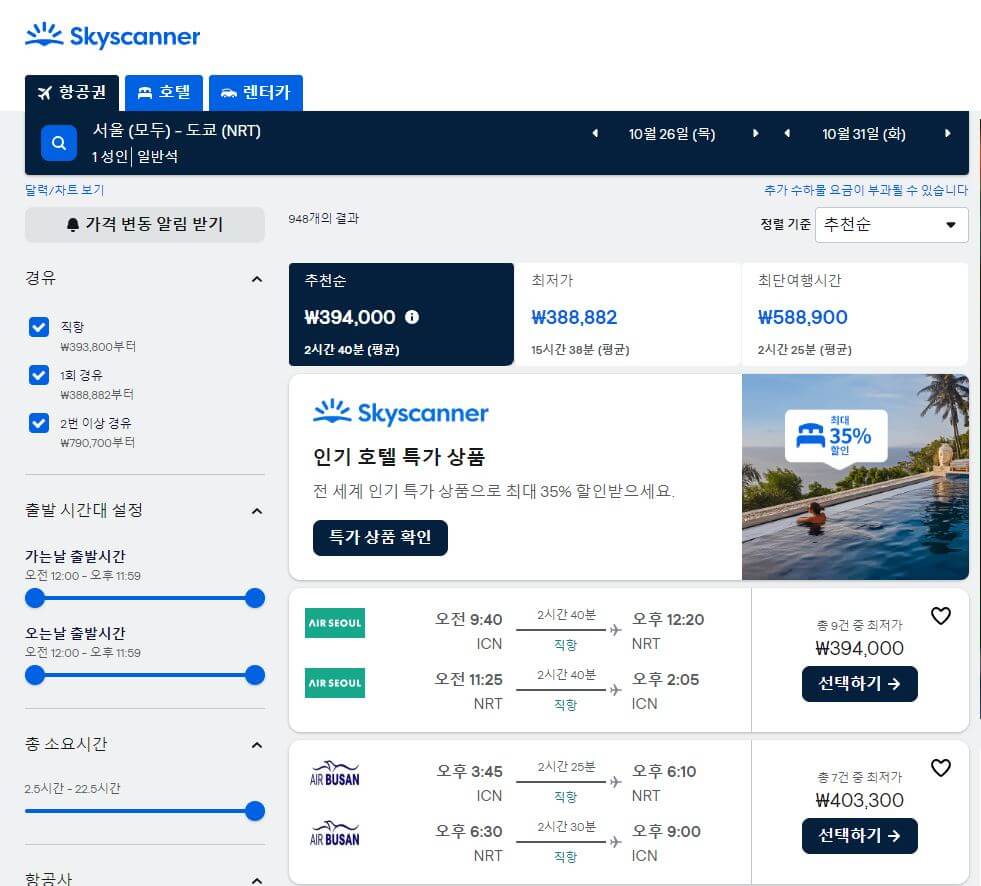Collapse the 출발 시간대 설정 section

click(x=257, y=511)
